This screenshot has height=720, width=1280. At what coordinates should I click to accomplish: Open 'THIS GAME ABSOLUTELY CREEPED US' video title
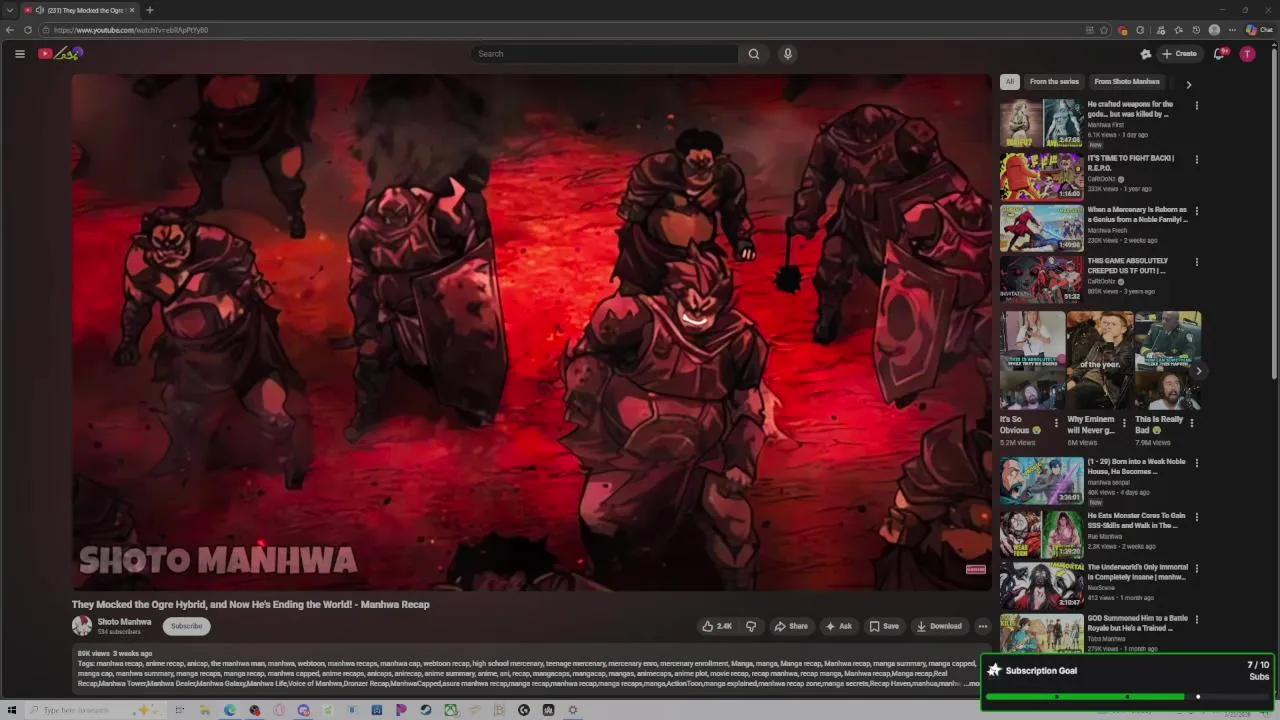tap(1128, 265)
